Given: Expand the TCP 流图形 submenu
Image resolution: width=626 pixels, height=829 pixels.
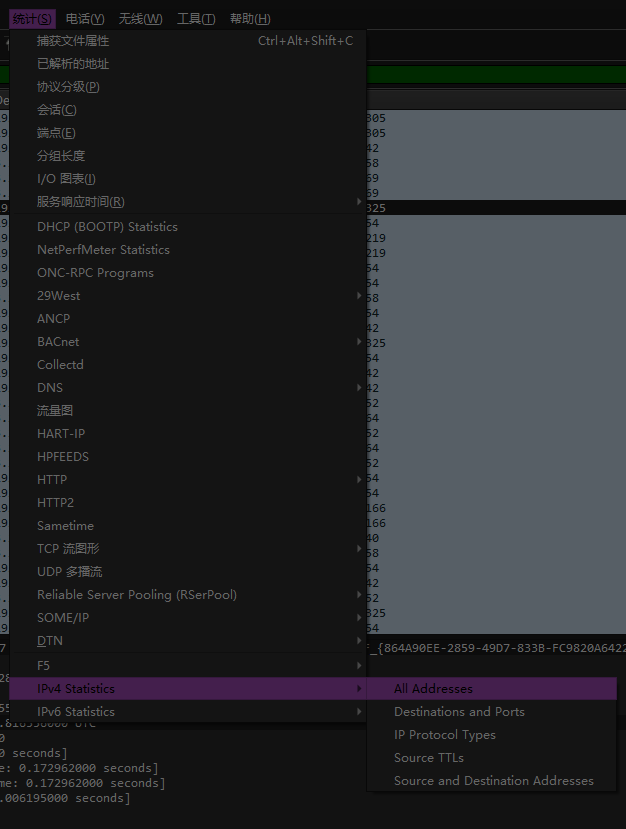Looking at the screenshot, I should click(x=68, y=549).
